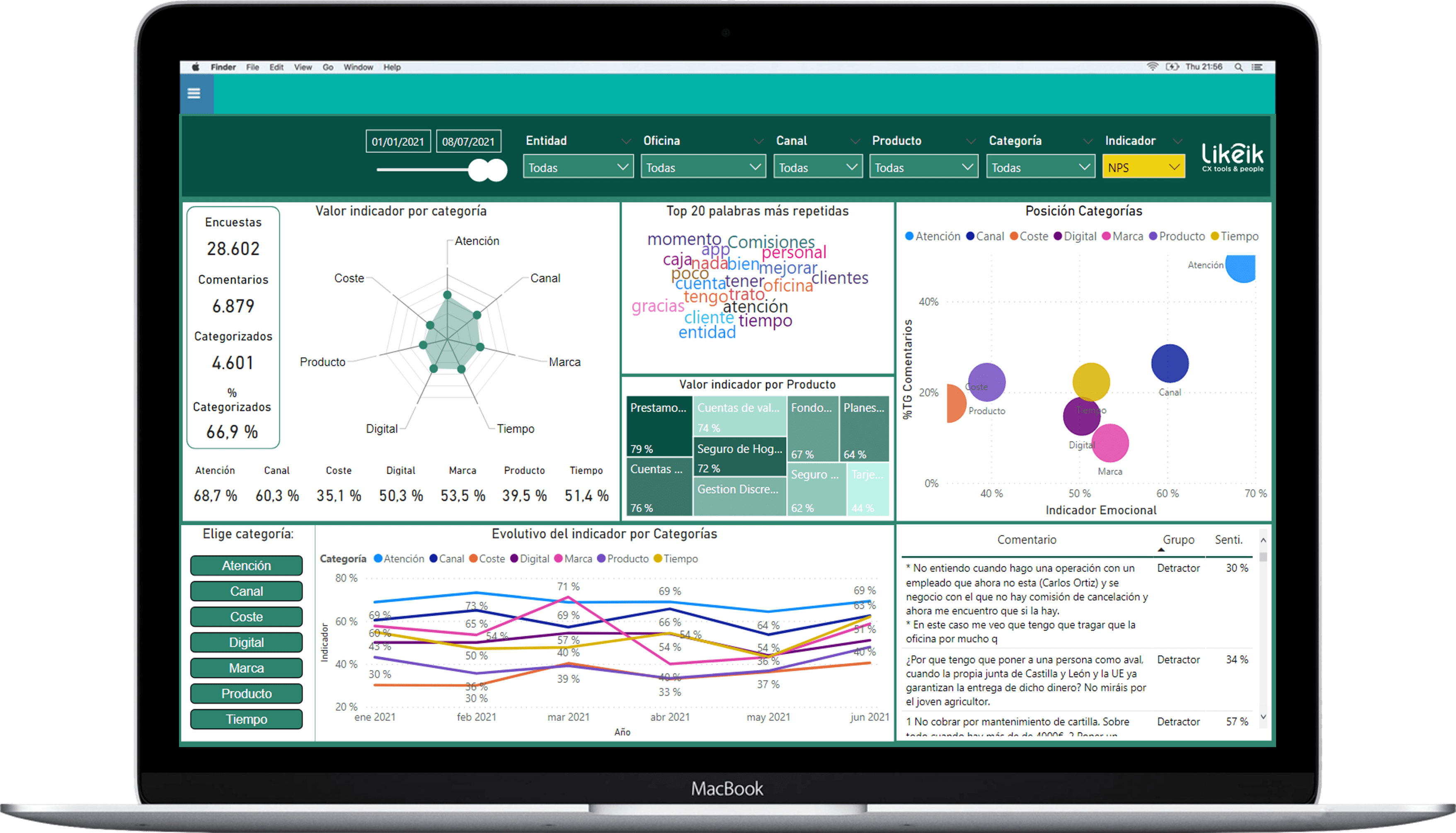Open the Producto Todas dropdown
The image size is (1456, 833).
tap(924, 167)
